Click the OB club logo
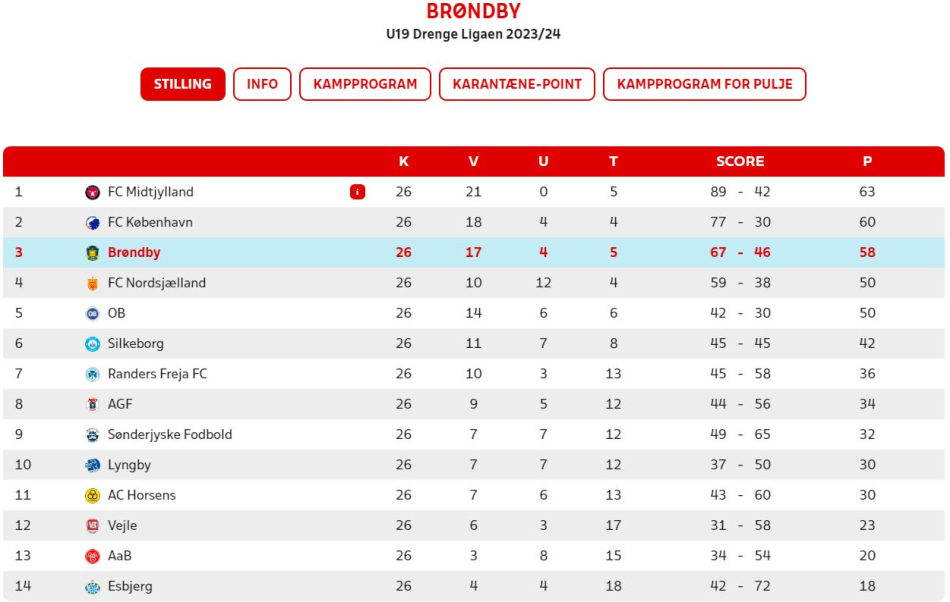This screenshot has height=602, width=950. (x=92, y=314)
